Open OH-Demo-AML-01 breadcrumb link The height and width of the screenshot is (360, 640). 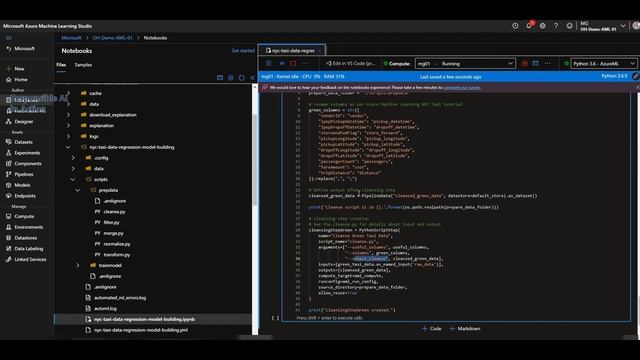(112, 38)
